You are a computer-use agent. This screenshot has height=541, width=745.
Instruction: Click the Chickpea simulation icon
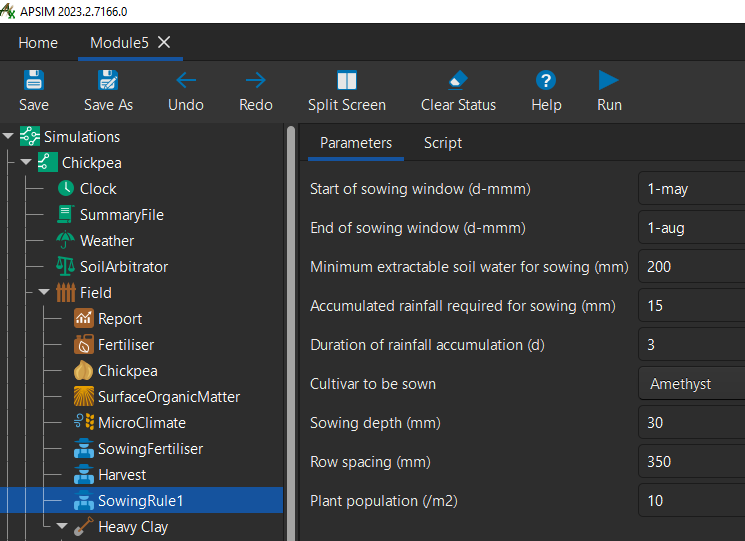[x=48, y=162]
